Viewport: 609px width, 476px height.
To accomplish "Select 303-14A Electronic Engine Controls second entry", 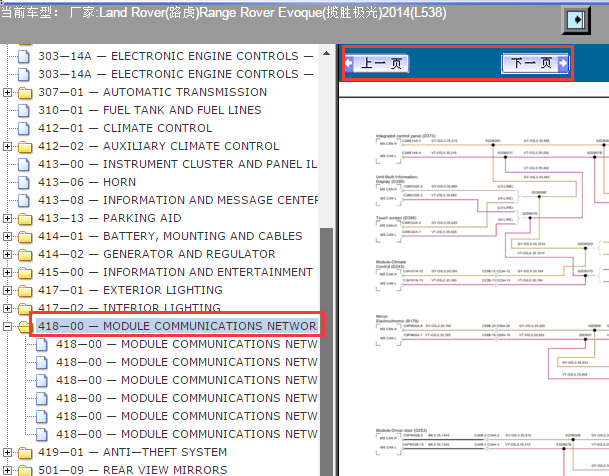I will pos(176,74).
